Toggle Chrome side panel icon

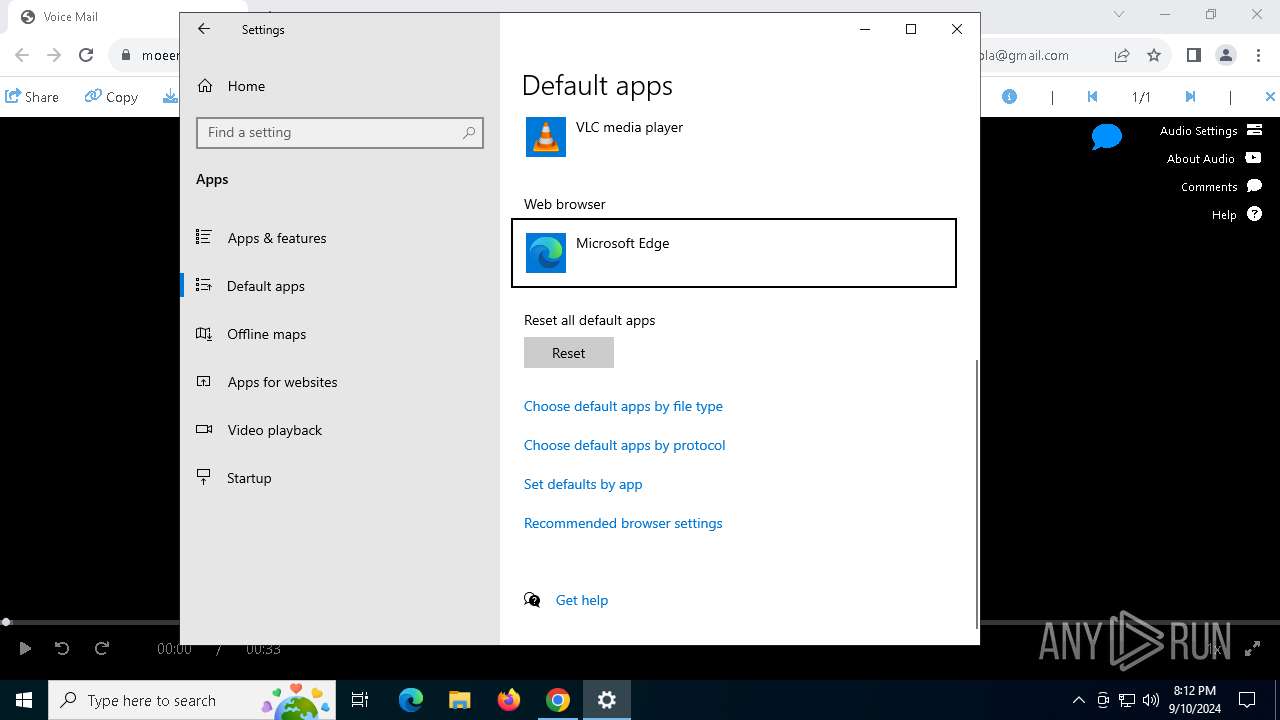coord(1193,55)
